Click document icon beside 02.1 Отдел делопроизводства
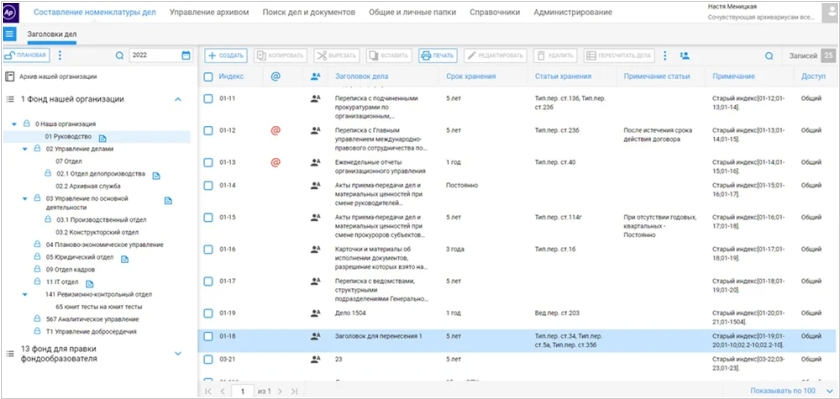 [x=156, y=175]
